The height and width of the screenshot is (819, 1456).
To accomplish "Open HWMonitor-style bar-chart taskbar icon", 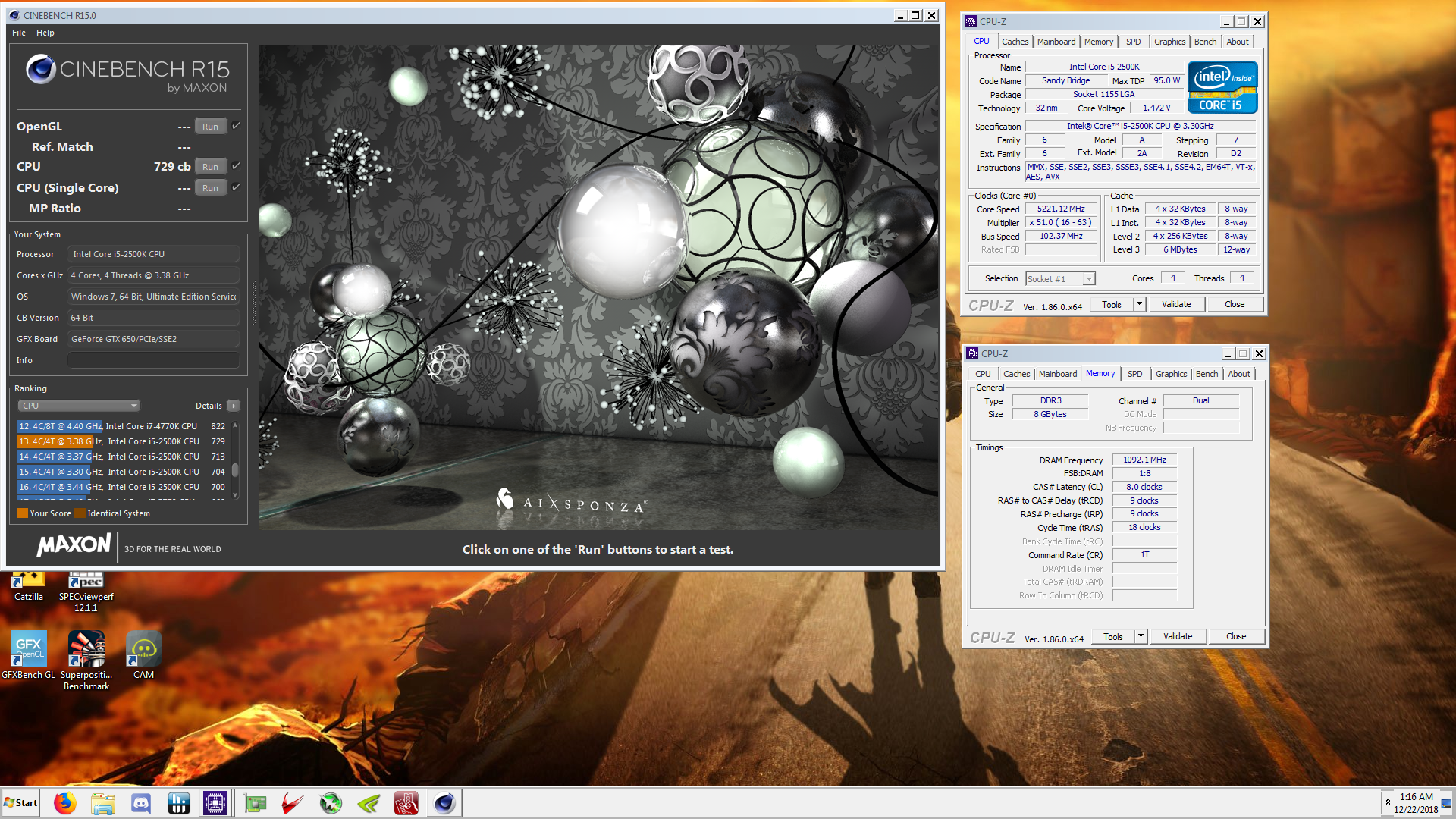I will point(179,803).
